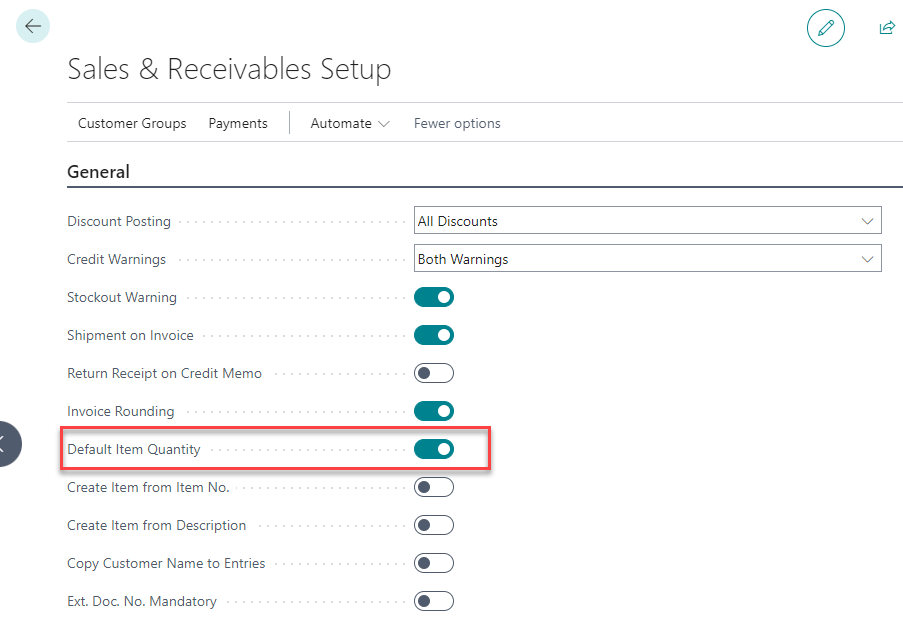
Task: Open the Discount Posting dropdown
Action: (x=647, y=221)
